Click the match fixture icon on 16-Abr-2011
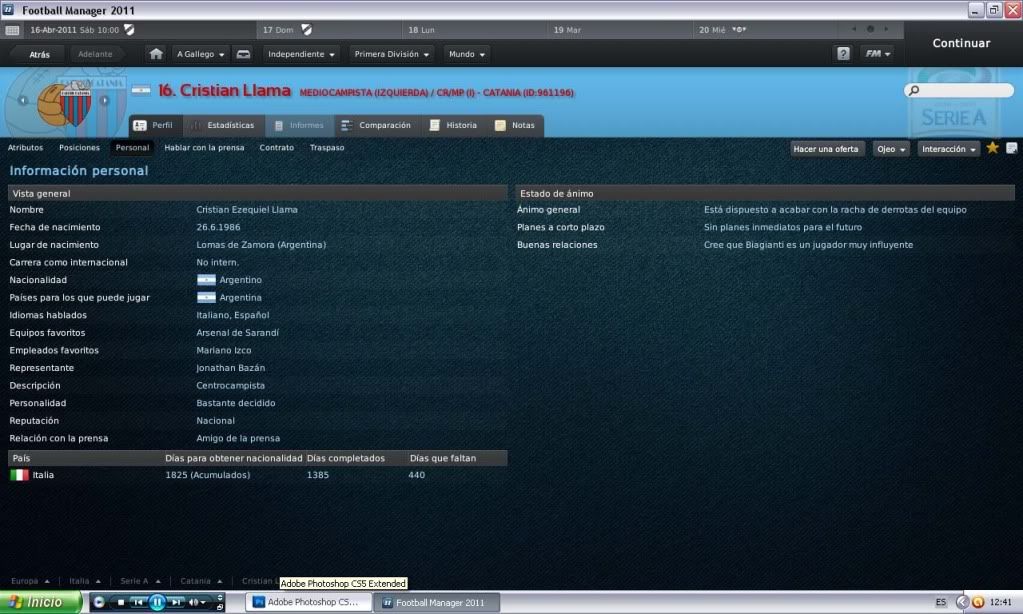 click(129, 30)
